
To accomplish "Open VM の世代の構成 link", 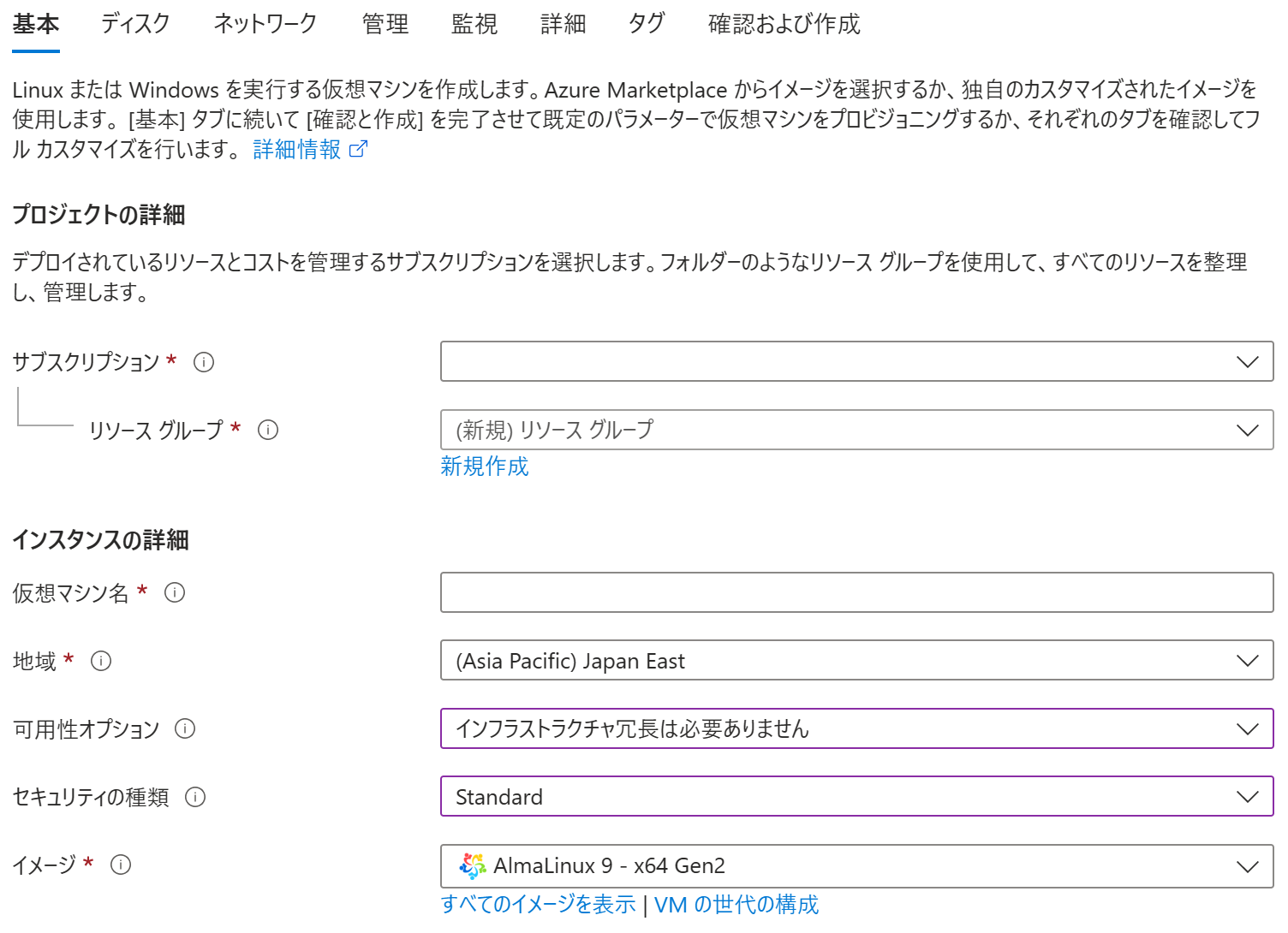I will (736, 904).
